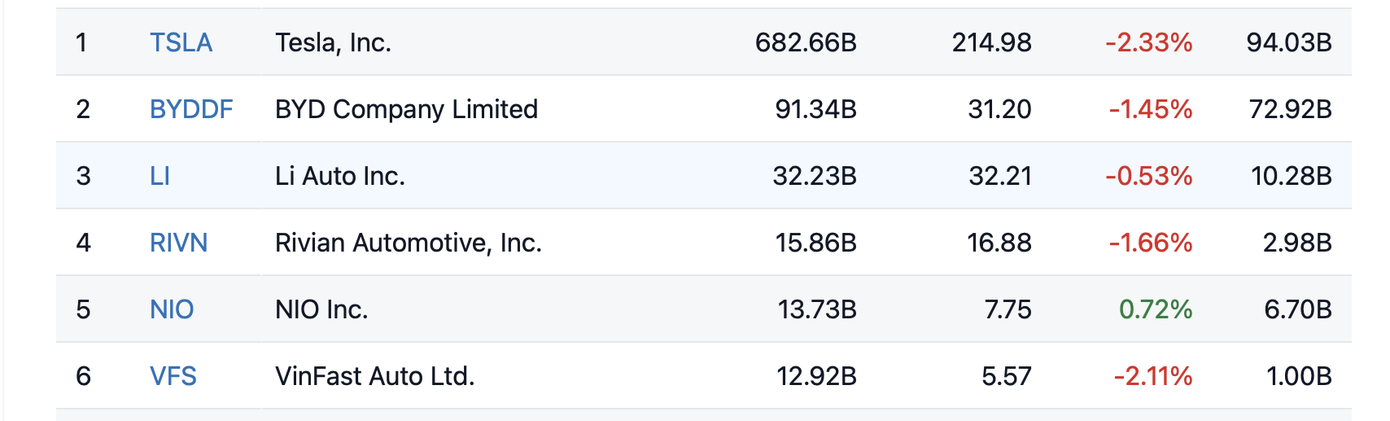Click Tesla's 682.66B market cap value
Viewport: 1390px width, 421px height.
[806, 43]
